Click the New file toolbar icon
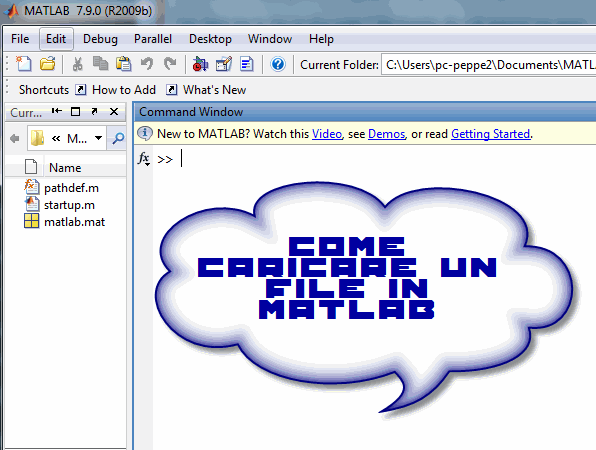The height and width of the screenshot is (450, 596). (x=24, y=64)
